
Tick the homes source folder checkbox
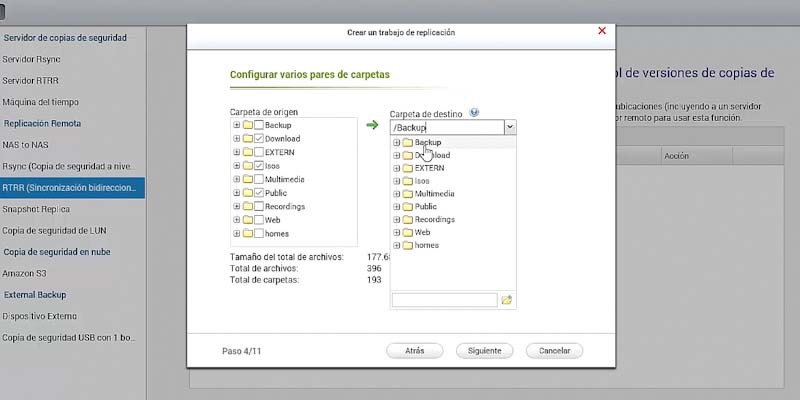click(259, 234)
